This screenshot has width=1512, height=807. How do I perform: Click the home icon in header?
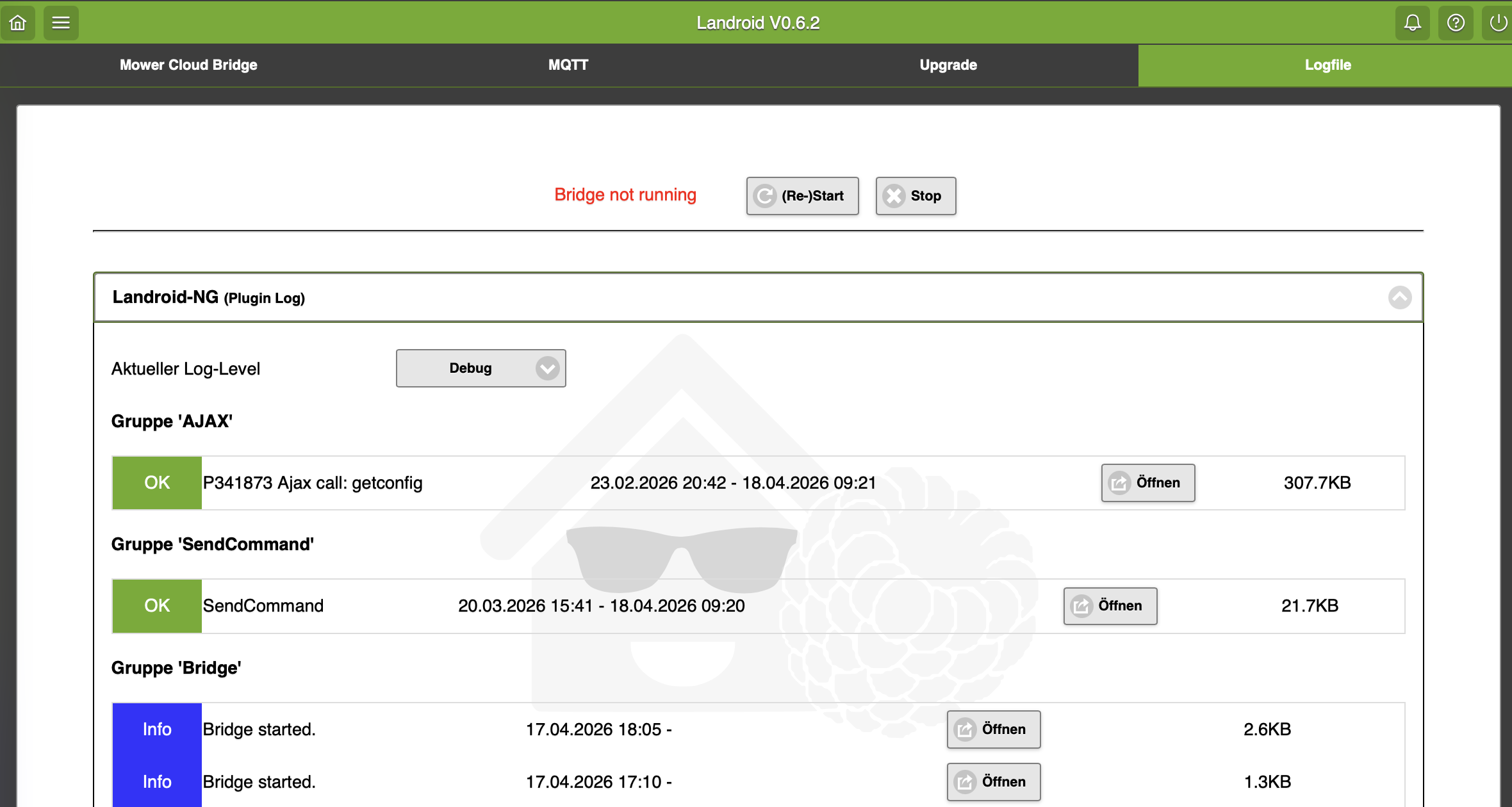coord(18,23)
